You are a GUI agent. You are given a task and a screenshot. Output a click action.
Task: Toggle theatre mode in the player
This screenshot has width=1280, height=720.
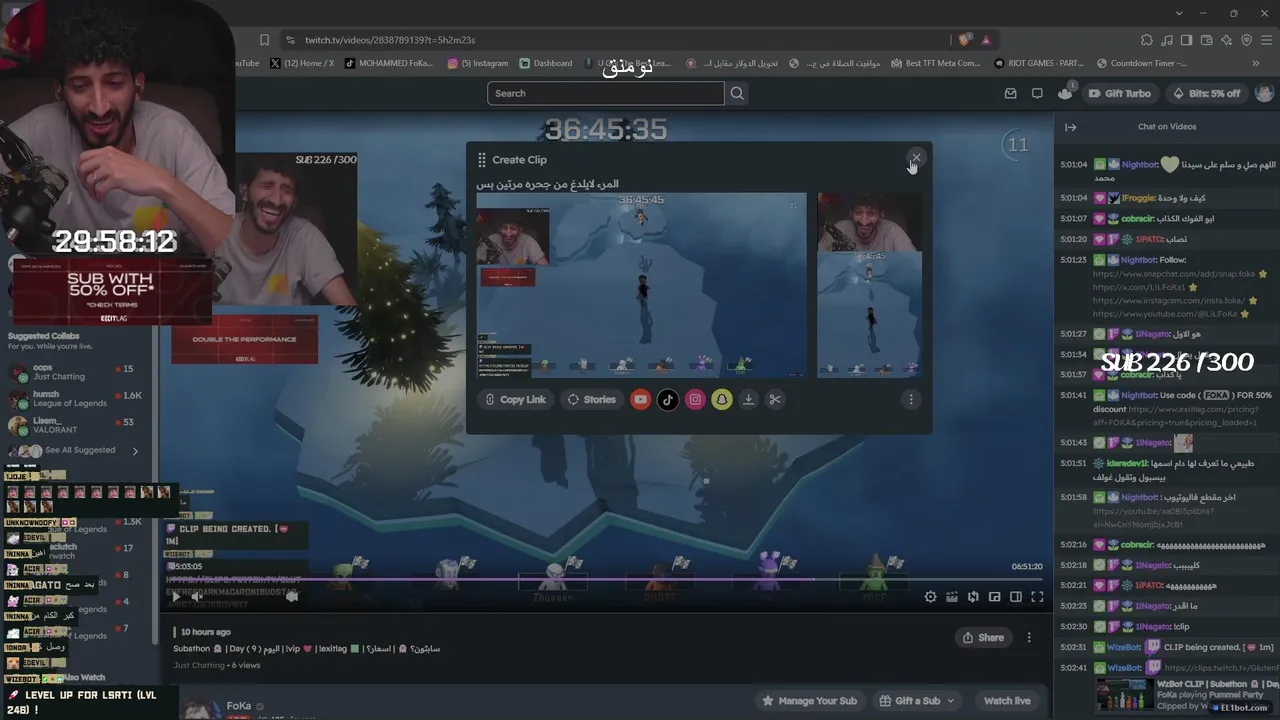[x=1015, y=597]
